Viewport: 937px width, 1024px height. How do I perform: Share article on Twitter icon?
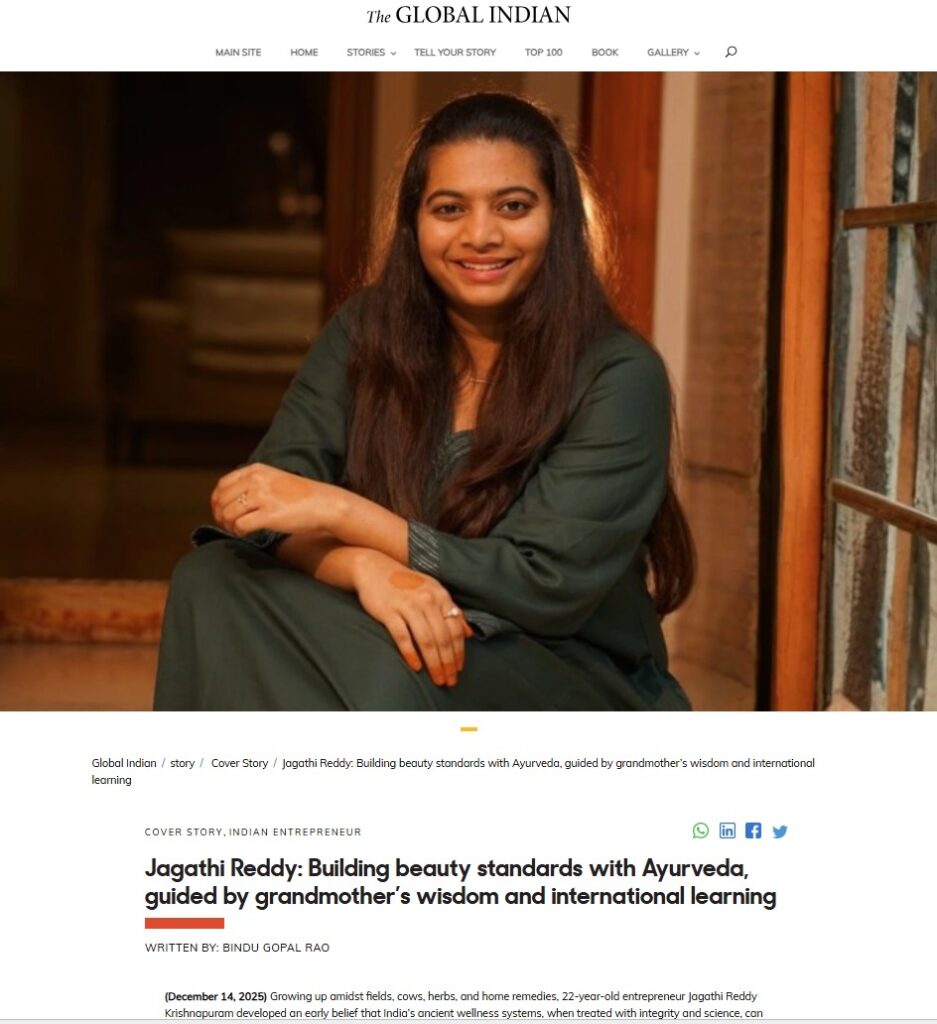pyautogui.click(x=780, y=831)
